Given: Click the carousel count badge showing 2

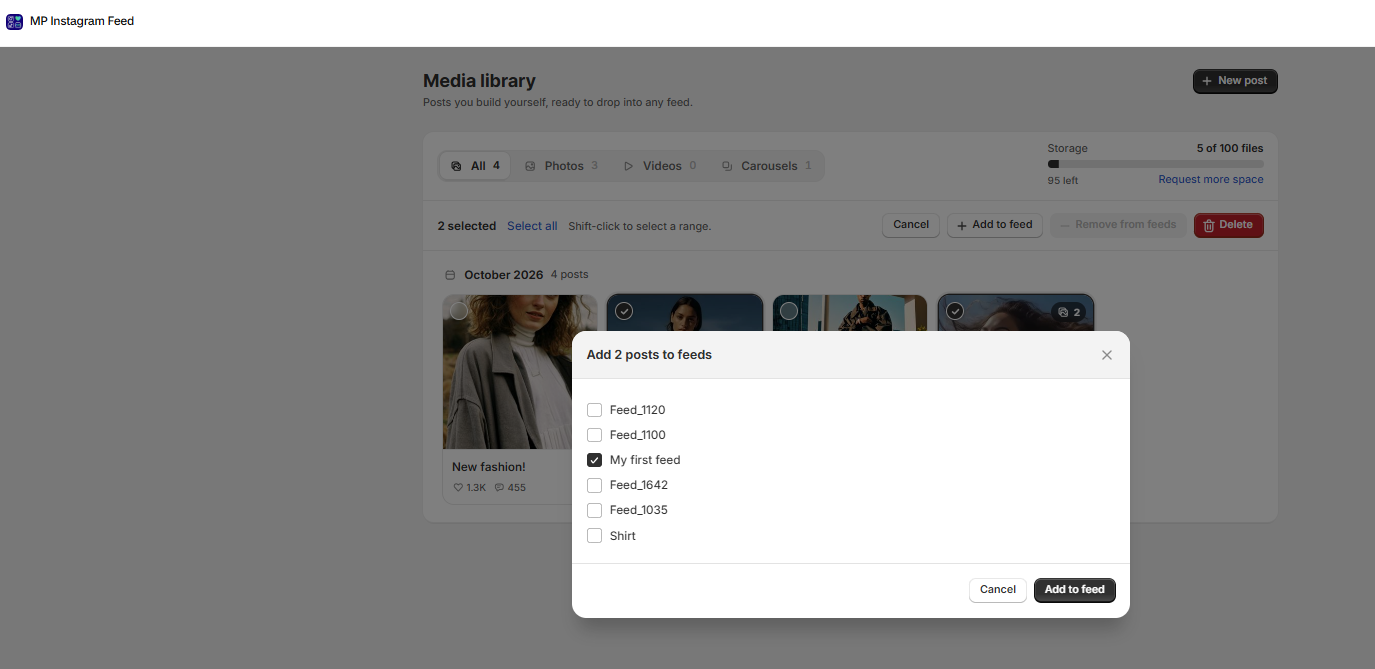Looking at the screenshot, I should 1069,312.
